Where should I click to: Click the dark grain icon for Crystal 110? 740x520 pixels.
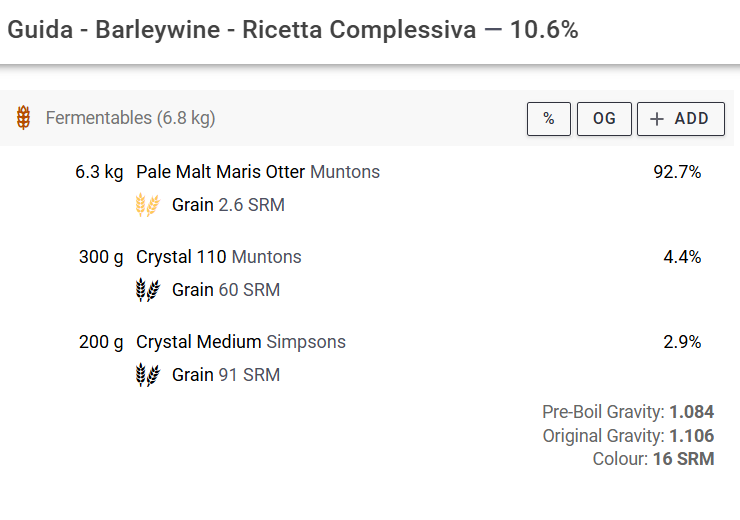coord(147,290)
